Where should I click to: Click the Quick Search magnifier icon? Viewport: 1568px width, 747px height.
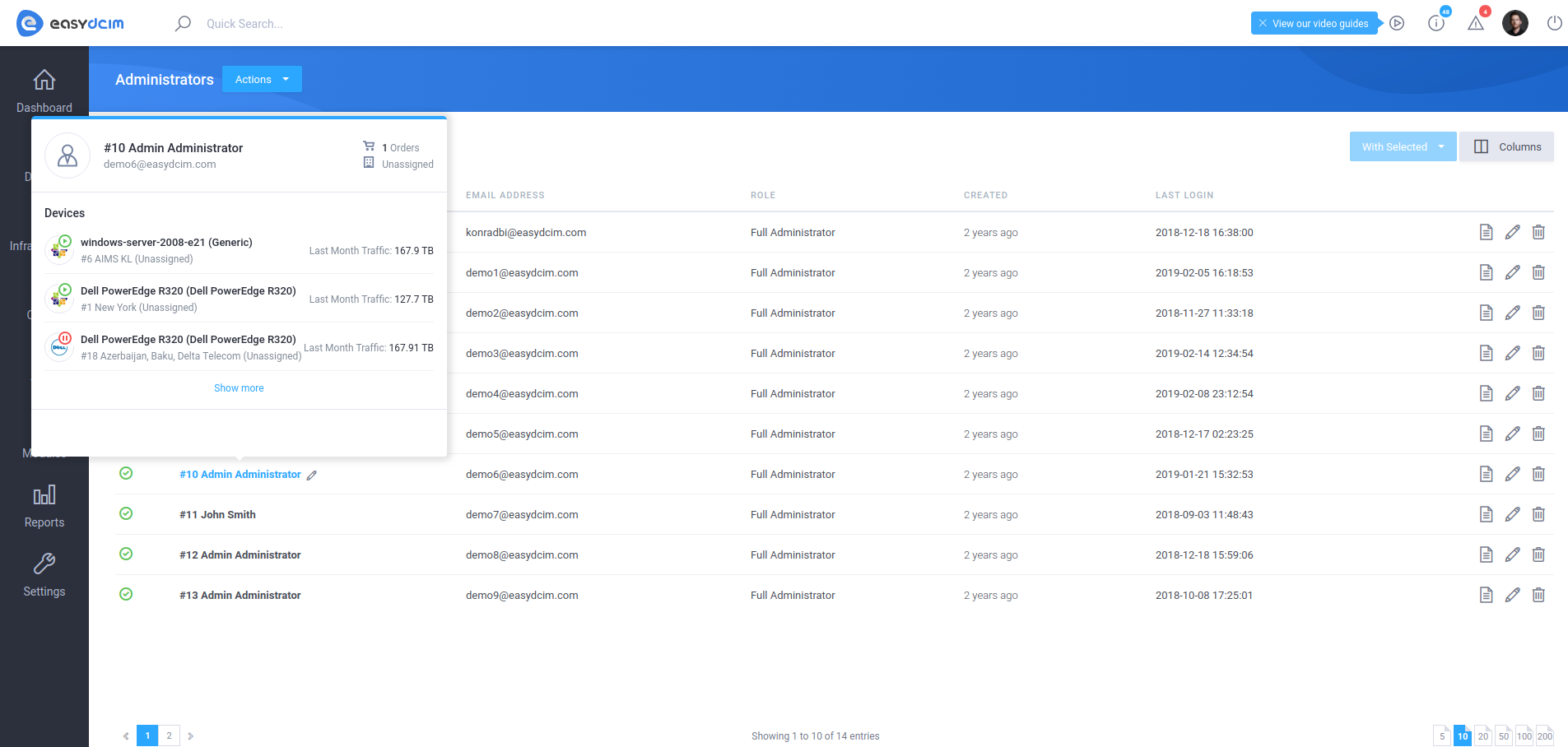pyautogui.click(x=183, y=23)
